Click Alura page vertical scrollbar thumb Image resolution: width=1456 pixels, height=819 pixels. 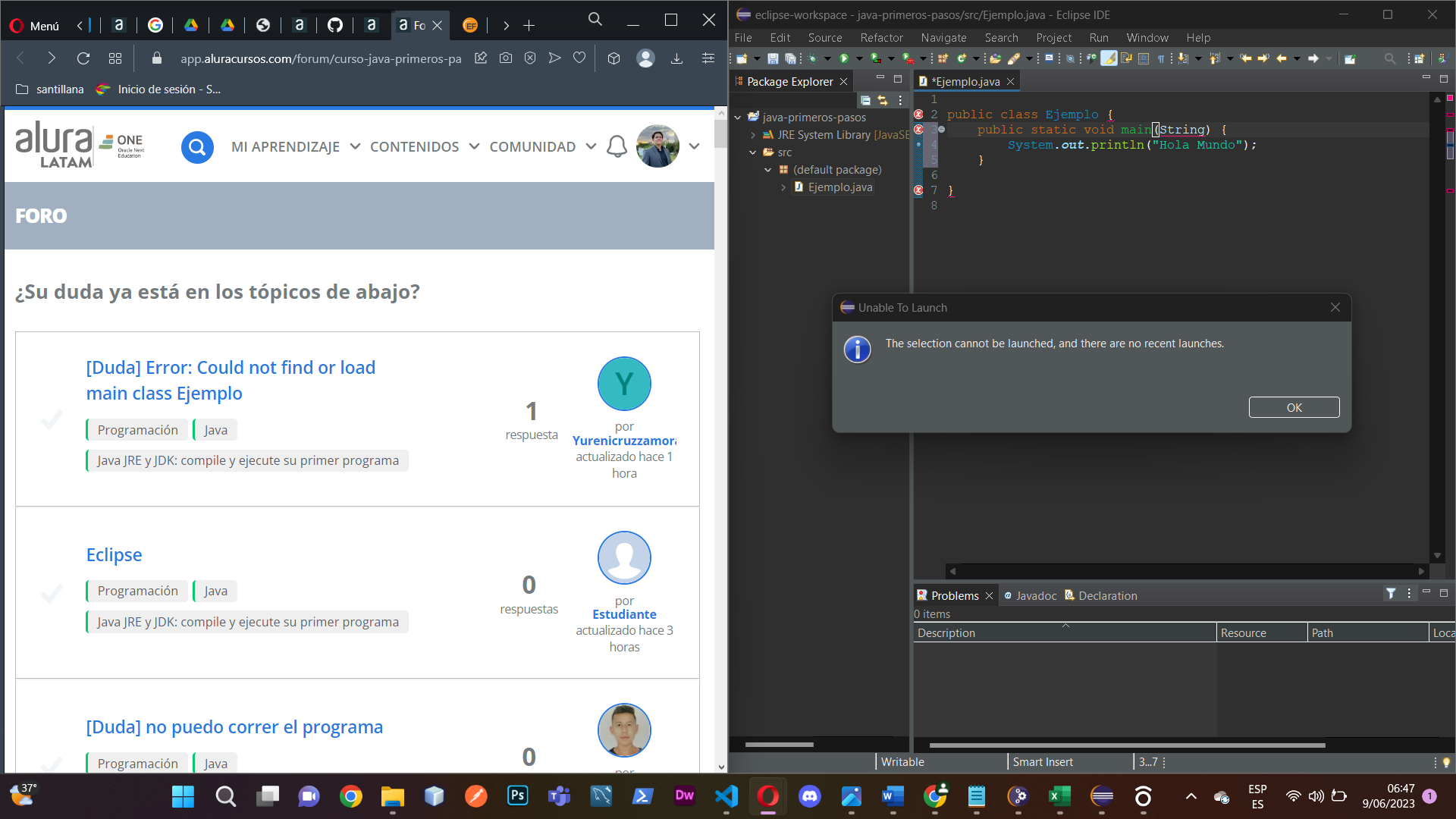[x=720, y=134]
